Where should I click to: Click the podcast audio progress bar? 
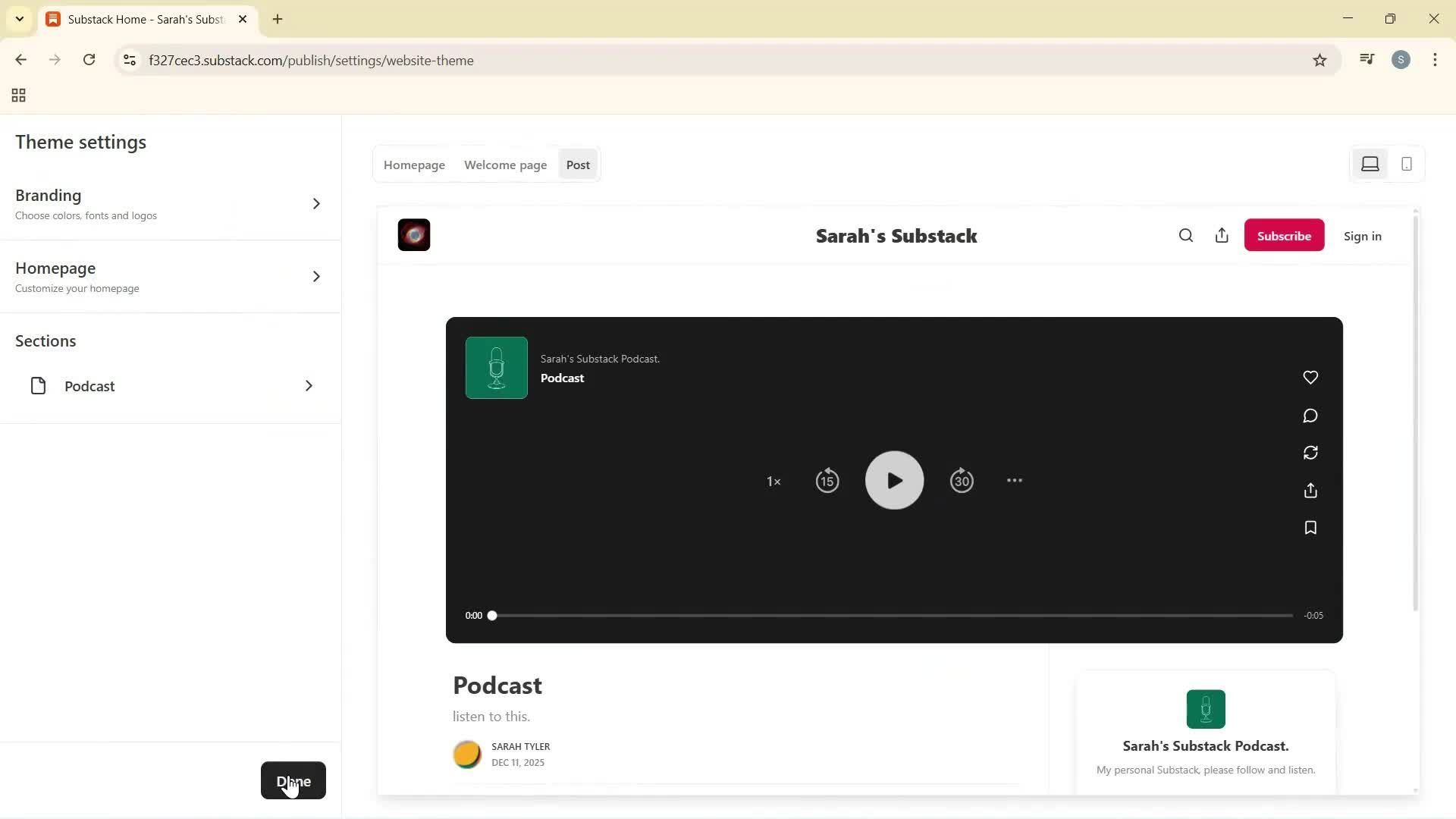[x=891, y=616]
